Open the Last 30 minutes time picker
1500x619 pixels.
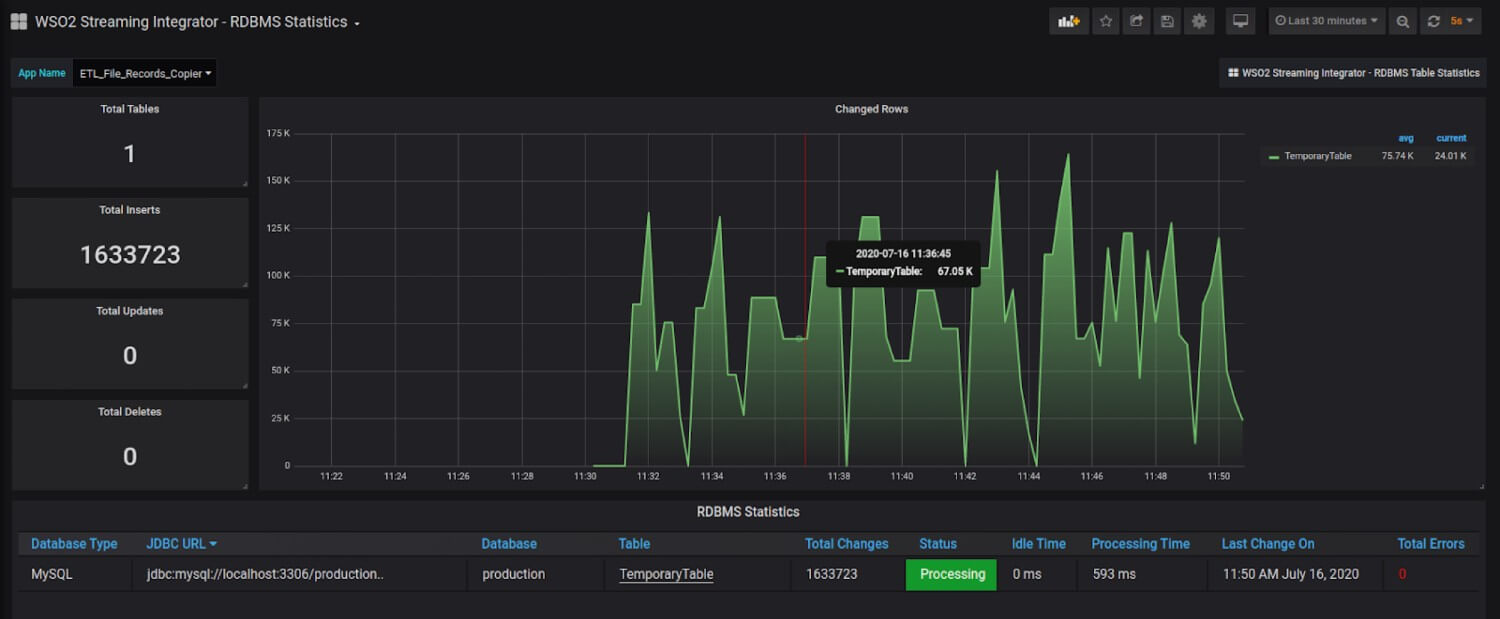click(1325, 20)
